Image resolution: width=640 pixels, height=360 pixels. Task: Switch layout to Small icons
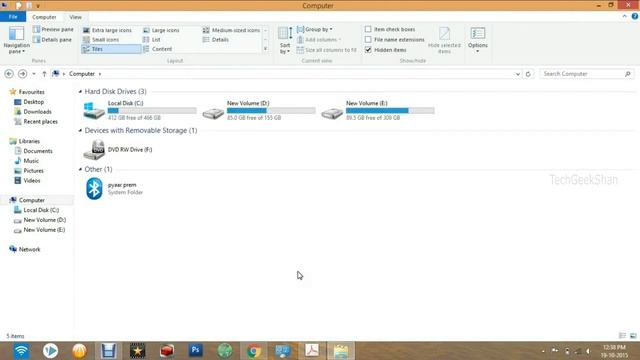coord(101,40)
